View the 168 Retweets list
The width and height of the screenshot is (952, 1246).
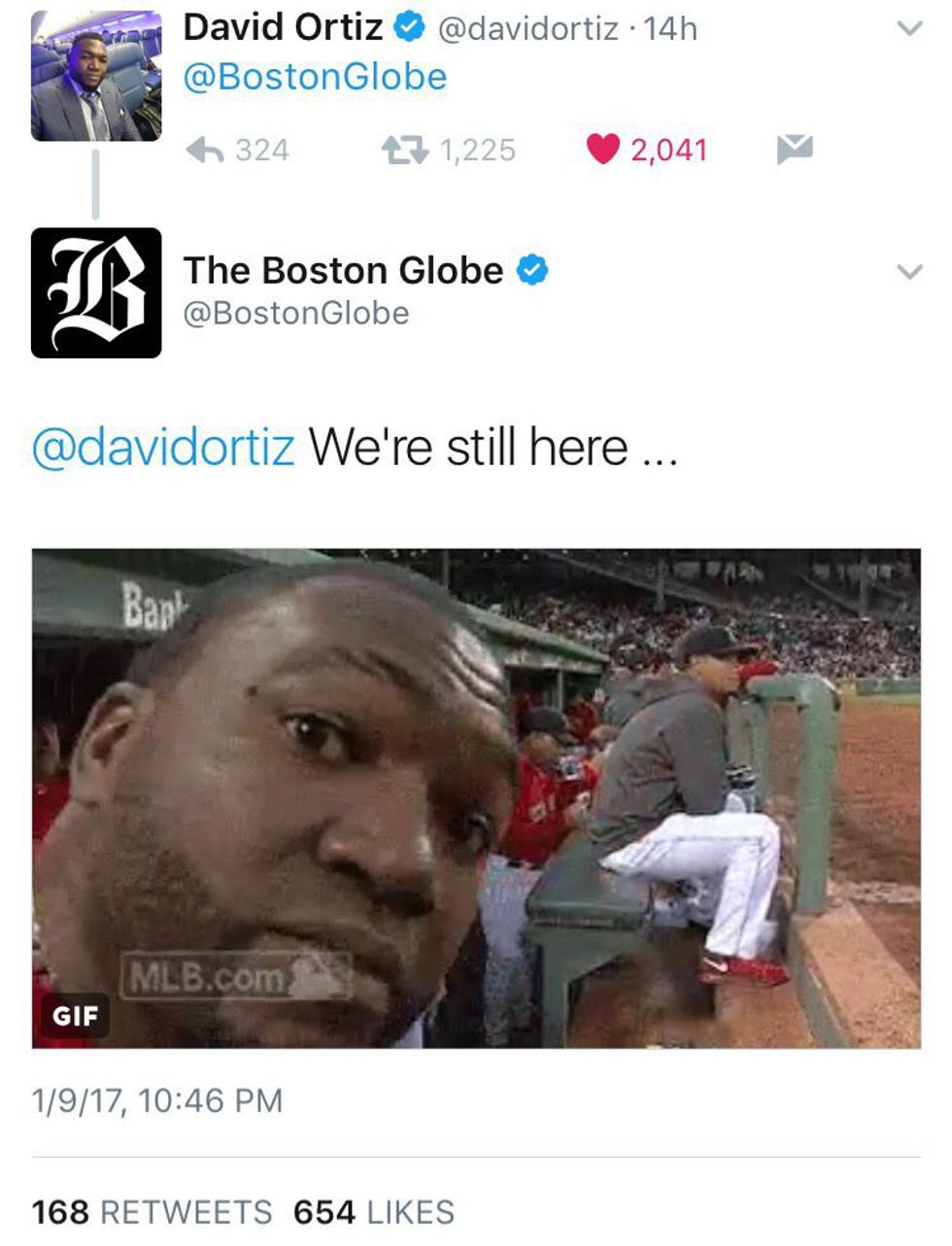[x=153, y=1212]
